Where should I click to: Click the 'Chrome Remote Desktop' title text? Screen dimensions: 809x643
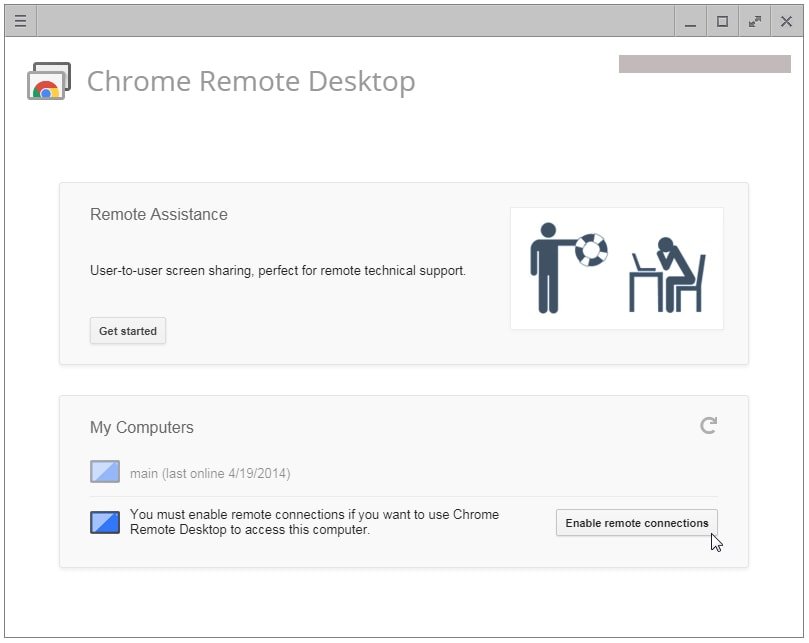(251, 81)
